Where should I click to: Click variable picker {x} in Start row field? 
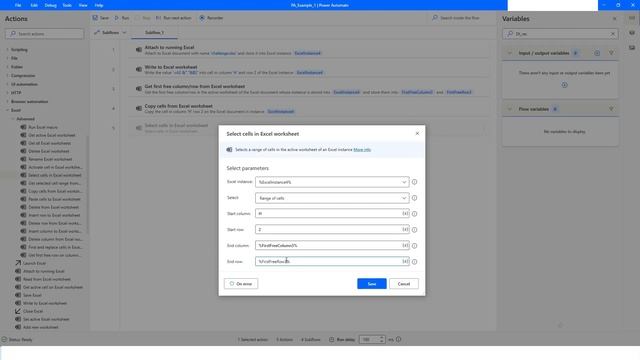click(405, 229)
